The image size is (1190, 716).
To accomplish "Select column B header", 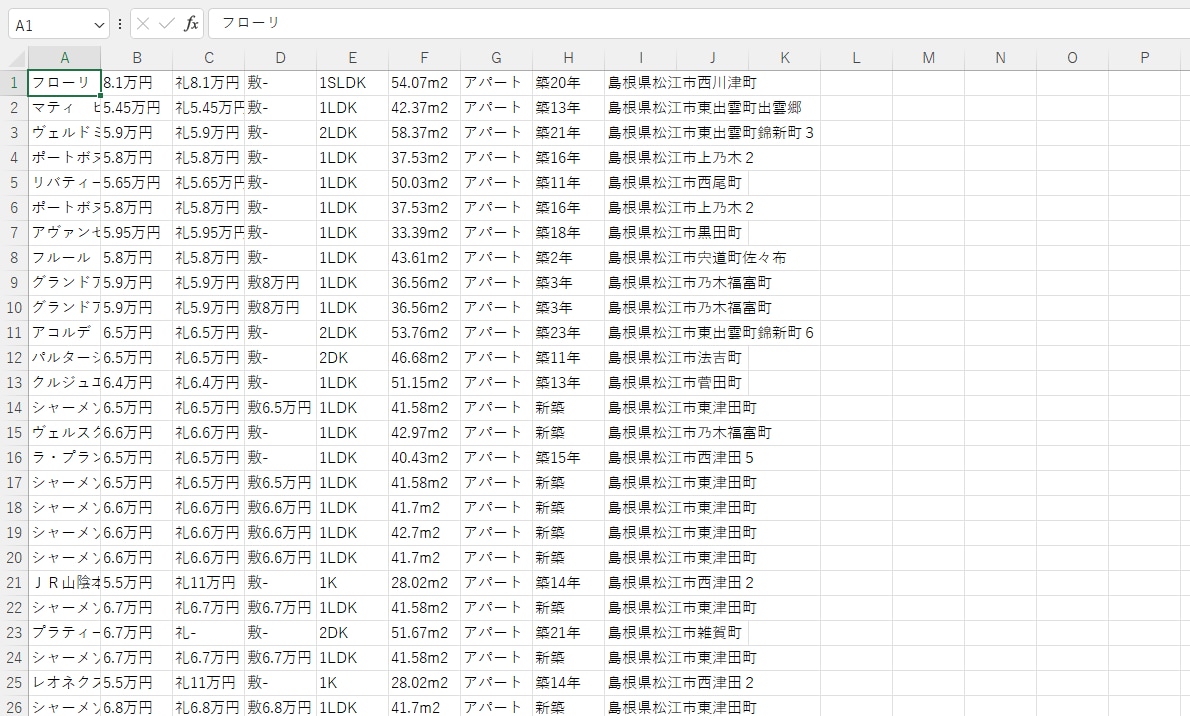I will 137,58.
